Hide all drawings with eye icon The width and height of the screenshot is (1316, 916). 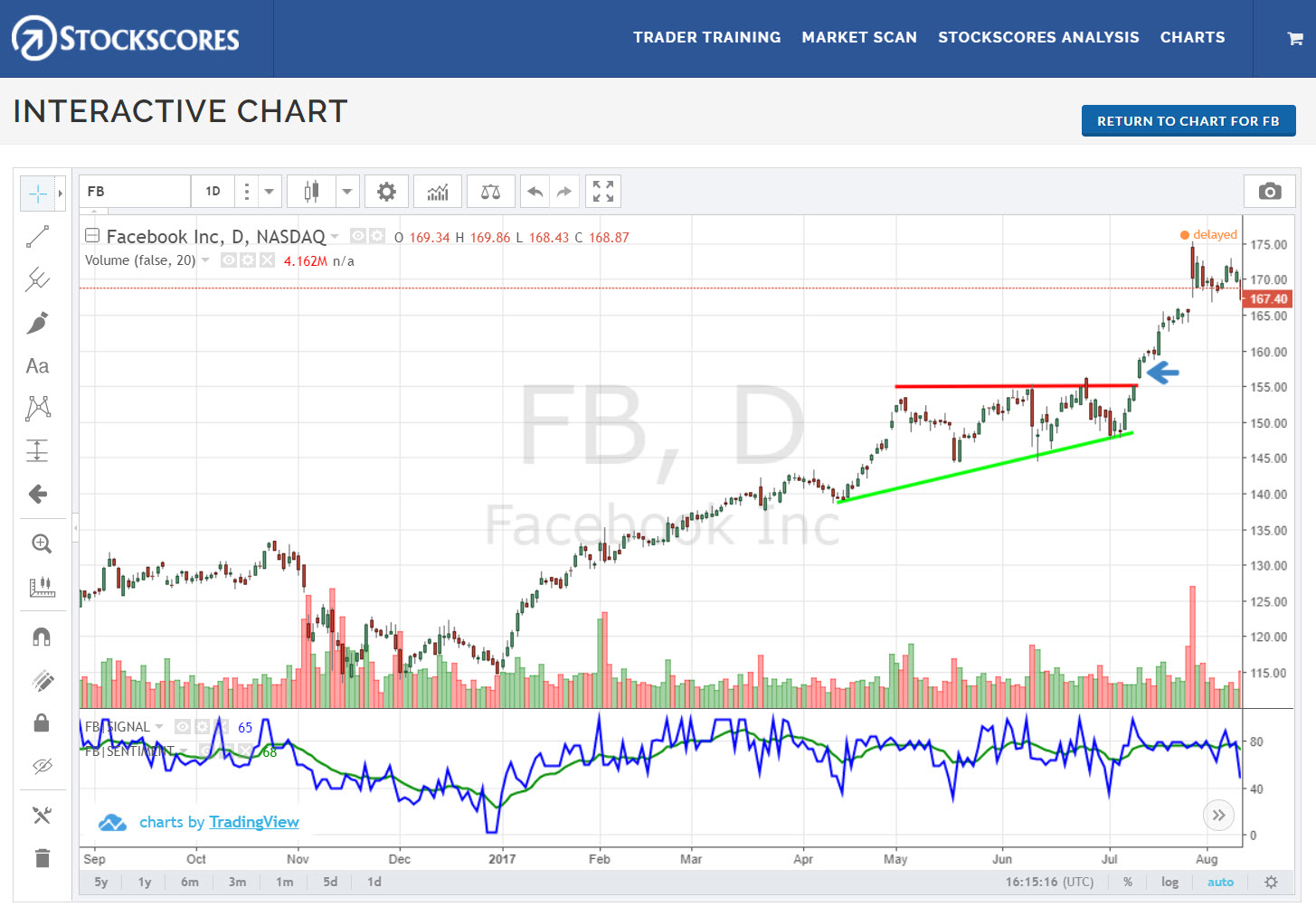[x=42, y=766]
